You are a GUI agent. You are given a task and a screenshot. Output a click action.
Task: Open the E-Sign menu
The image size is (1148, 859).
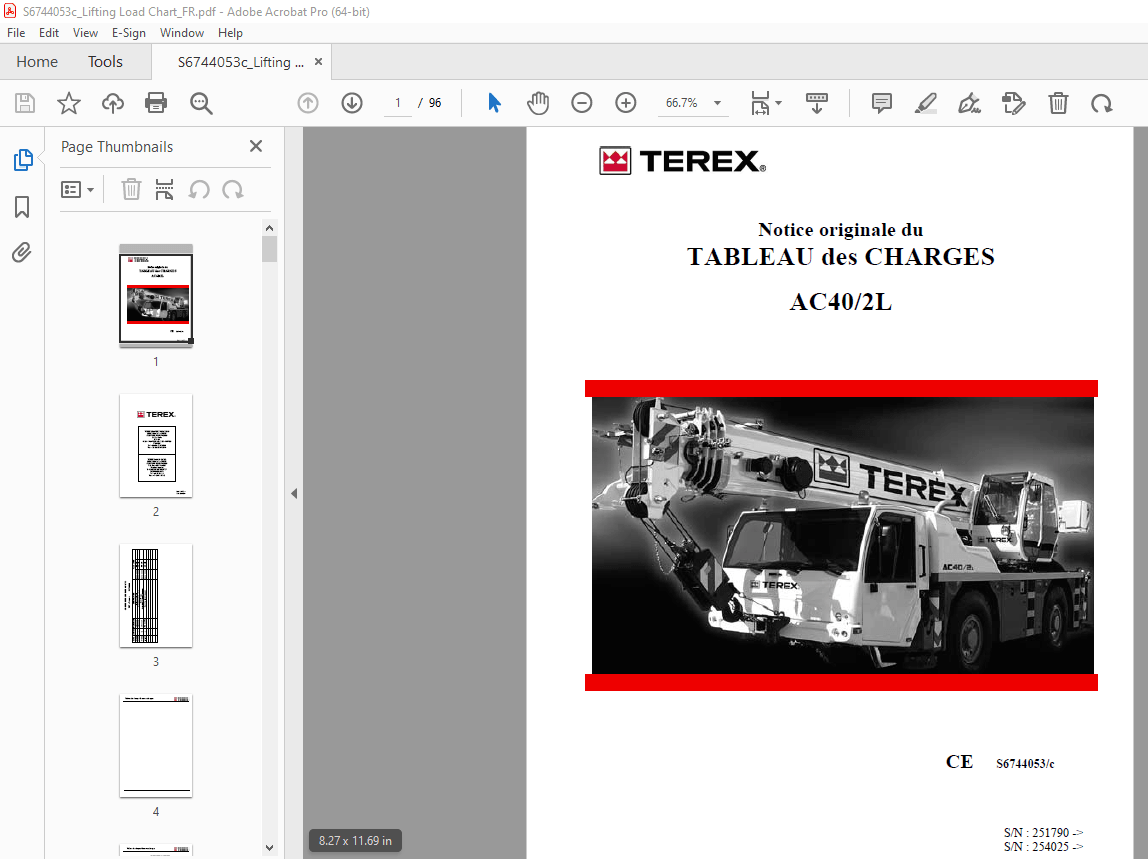pyautogui.click(x=129, y=32)
